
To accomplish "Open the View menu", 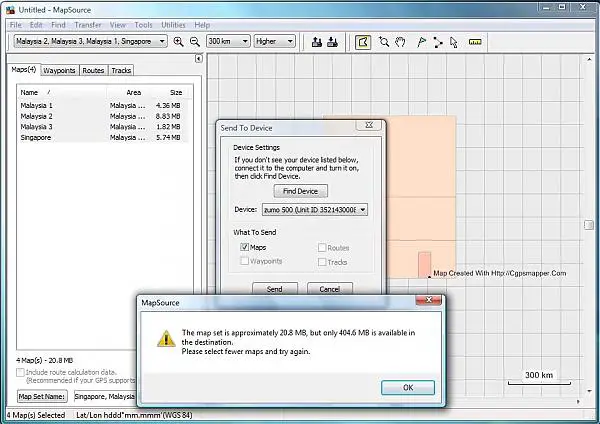I will coord(117,25).
